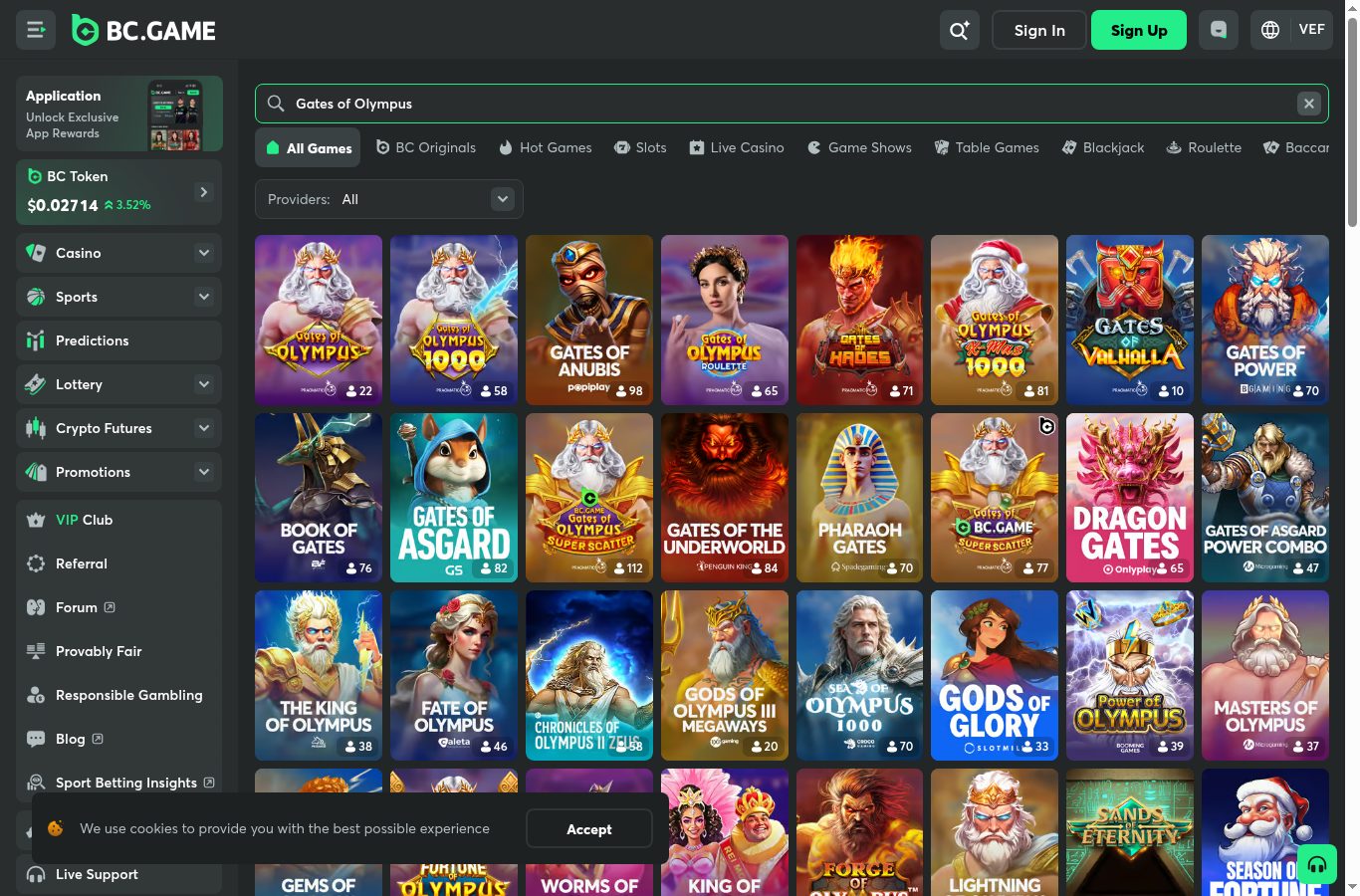Switch to the Game Shows tab
1360x896 pixels.
coord(859,147)
